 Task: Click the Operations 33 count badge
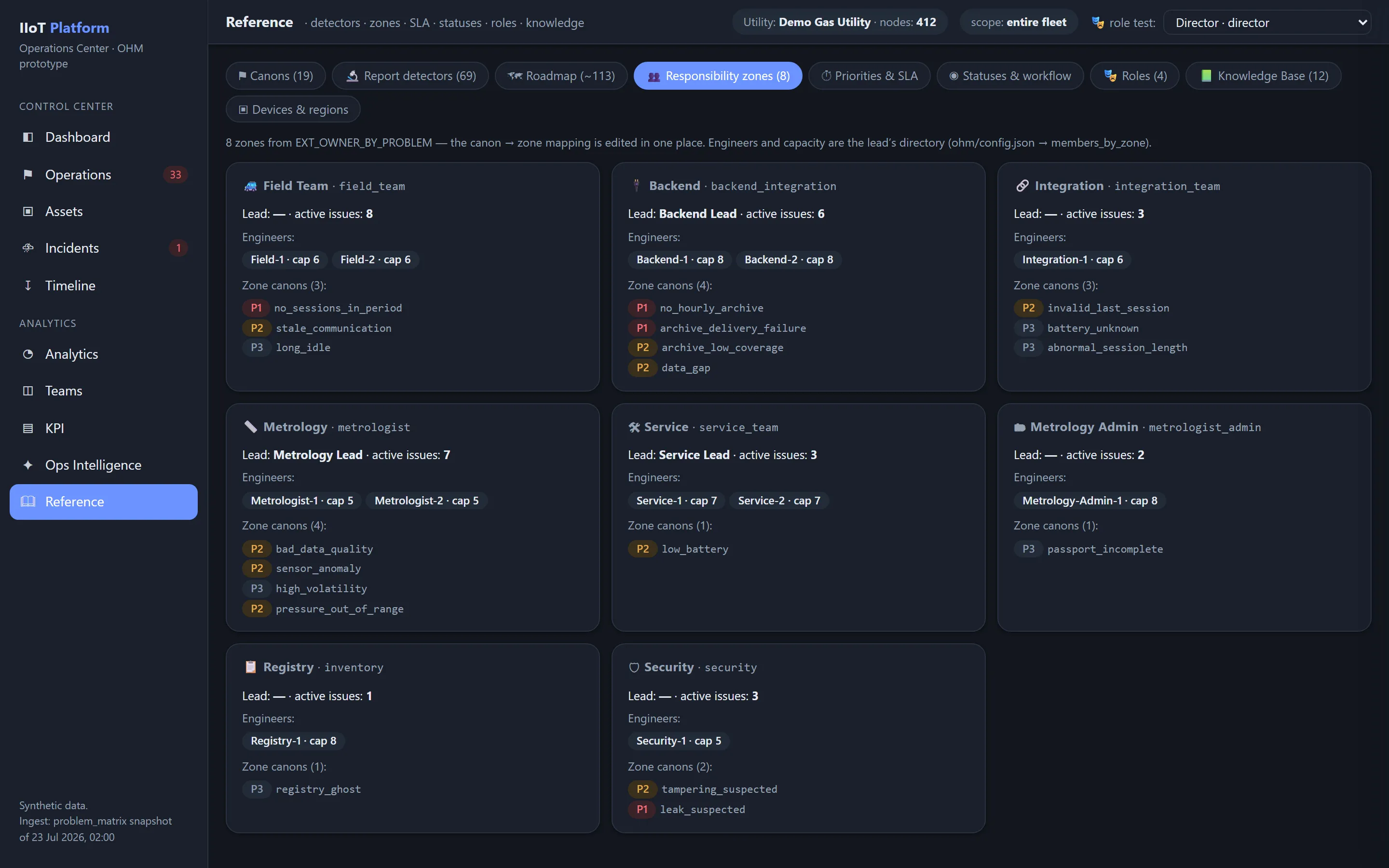point(175,175)
